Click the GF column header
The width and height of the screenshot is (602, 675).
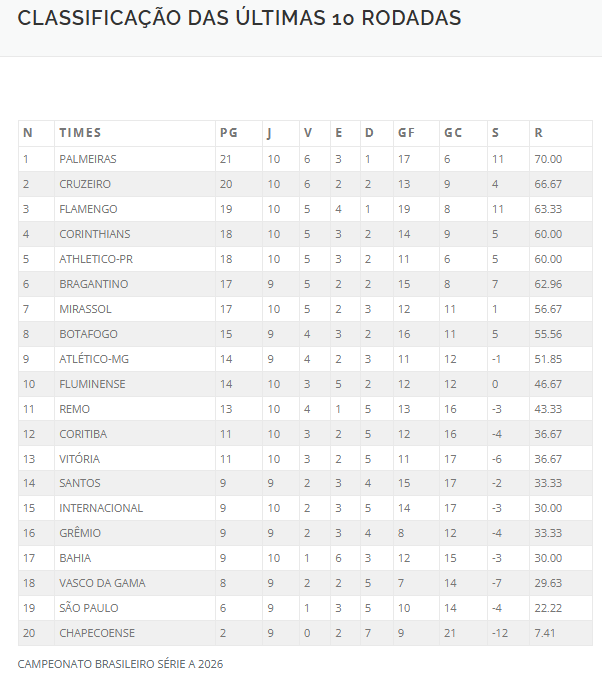click(406, 133)
